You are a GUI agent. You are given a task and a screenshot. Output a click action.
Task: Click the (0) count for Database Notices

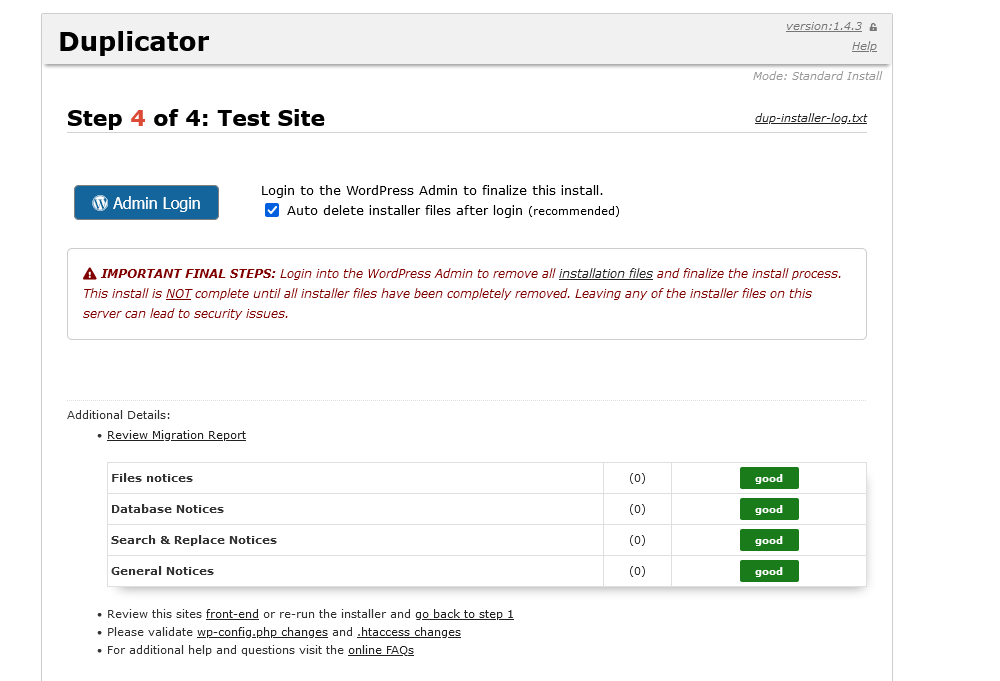(x=637, y=509)
